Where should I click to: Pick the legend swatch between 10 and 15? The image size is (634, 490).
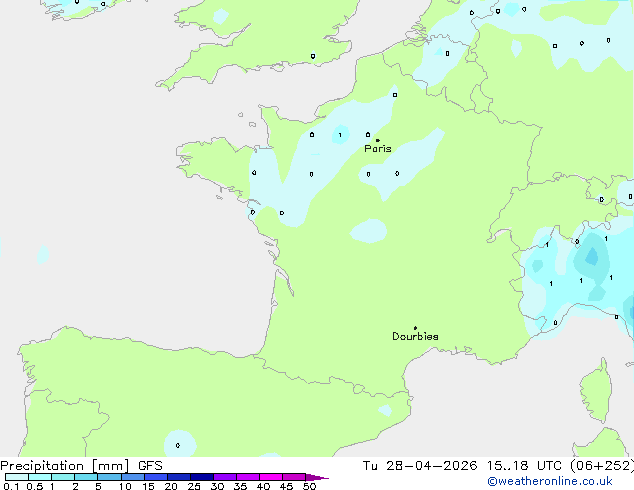[x=133, y=477]
